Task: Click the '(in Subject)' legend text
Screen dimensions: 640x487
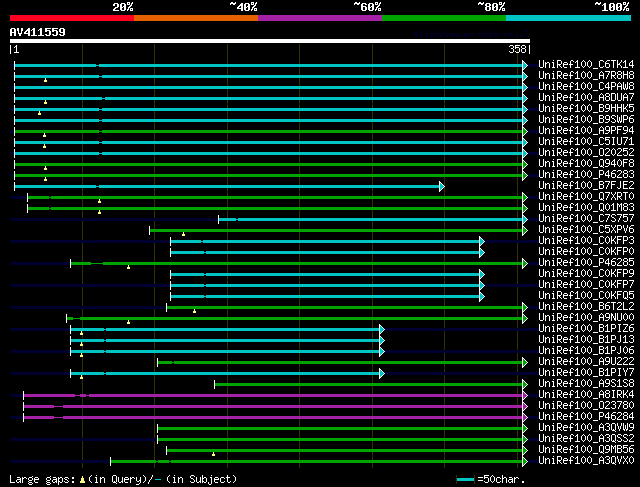Action: point(201,479)
